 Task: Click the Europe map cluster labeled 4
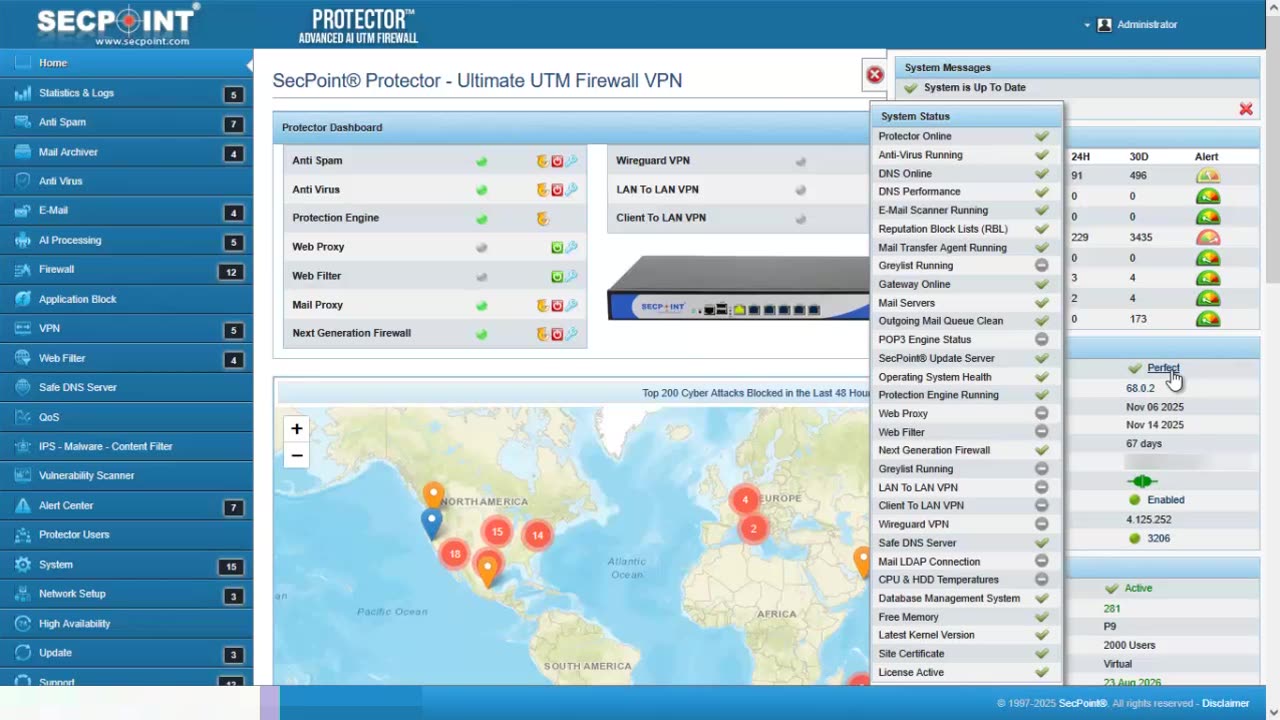(745, 500)
